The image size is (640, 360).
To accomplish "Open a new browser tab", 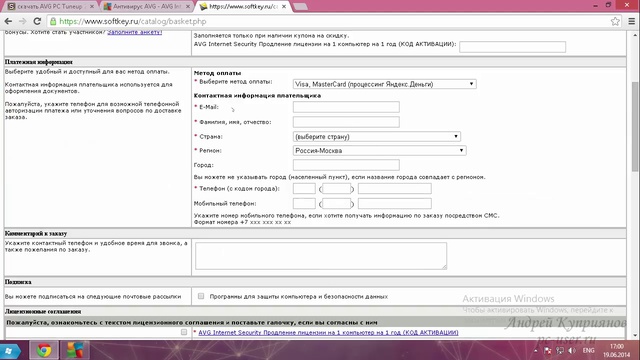I will click(300, 7).
